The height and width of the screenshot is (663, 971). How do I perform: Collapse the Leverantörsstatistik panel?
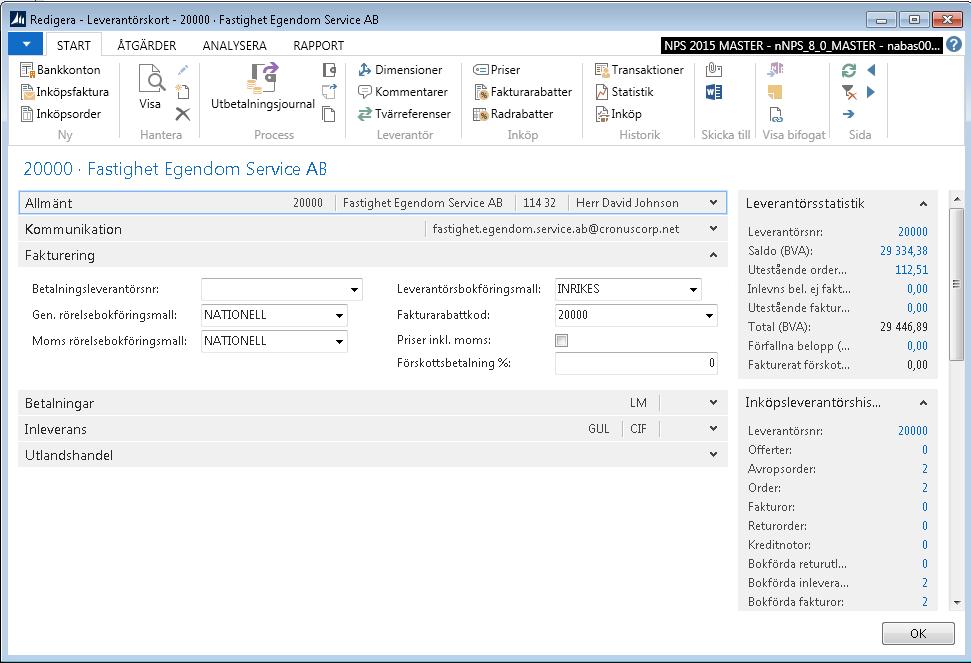point(923,204)
